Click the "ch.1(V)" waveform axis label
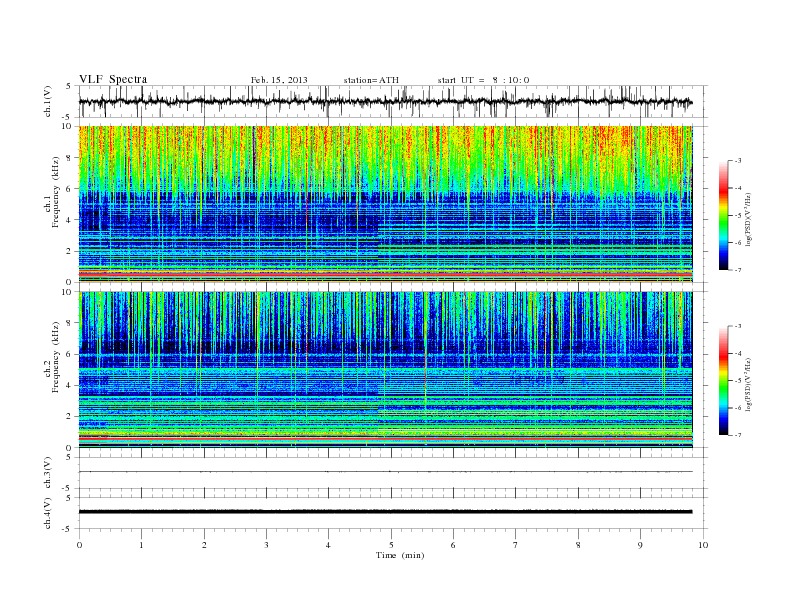Screen dimensions: 792x612 pos(47,101)
